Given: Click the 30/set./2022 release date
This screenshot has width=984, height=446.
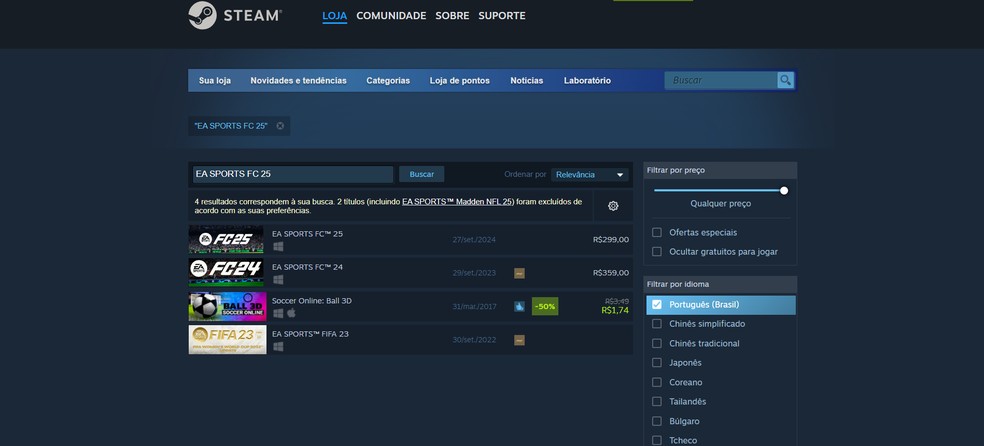Looking at the screenshot, I should point(474,340).
